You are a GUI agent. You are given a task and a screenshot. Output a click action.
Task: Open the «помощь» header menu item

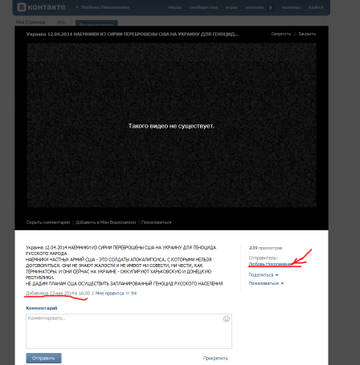point(291,7)
